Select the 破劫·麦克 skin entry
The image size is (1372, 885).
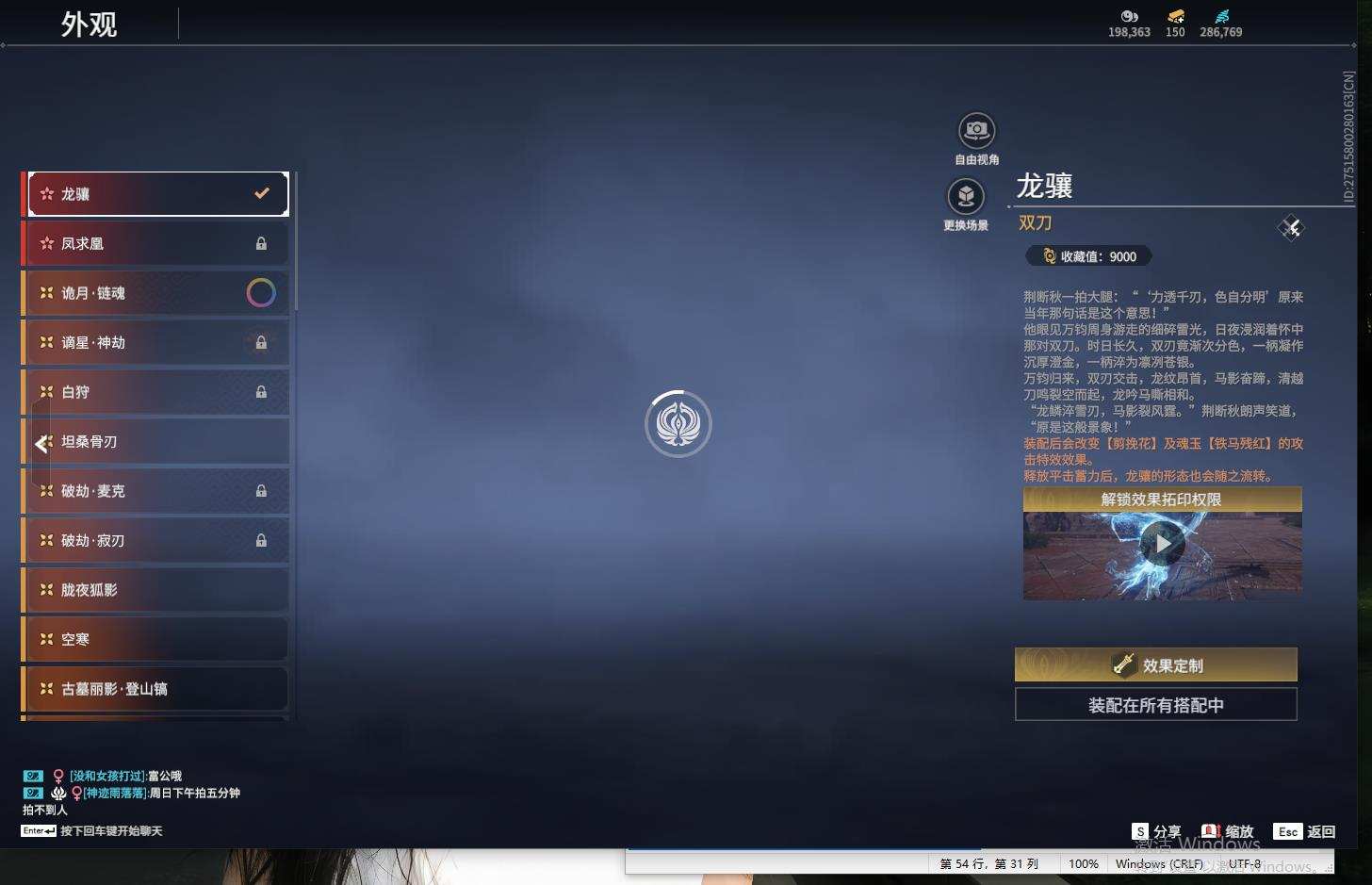[155, 491]
